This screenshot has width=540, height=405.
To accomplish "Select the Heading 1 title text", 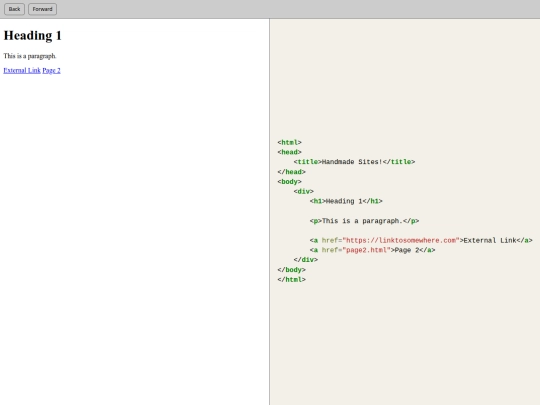I will point(32,35).
